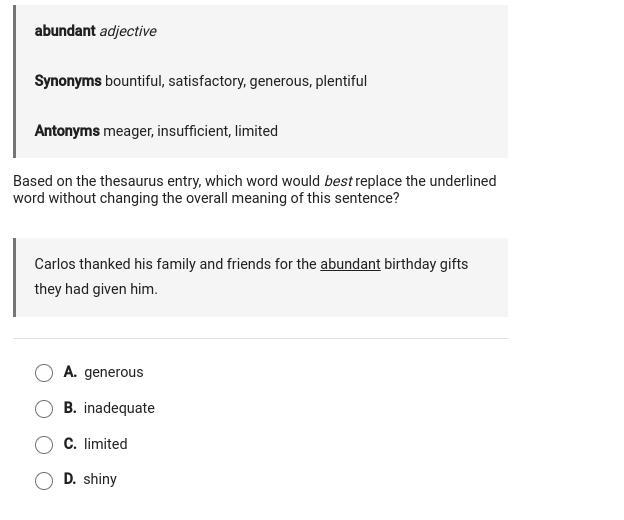
Task: Click the answer text 'generous'
Action: pos(113,372)
